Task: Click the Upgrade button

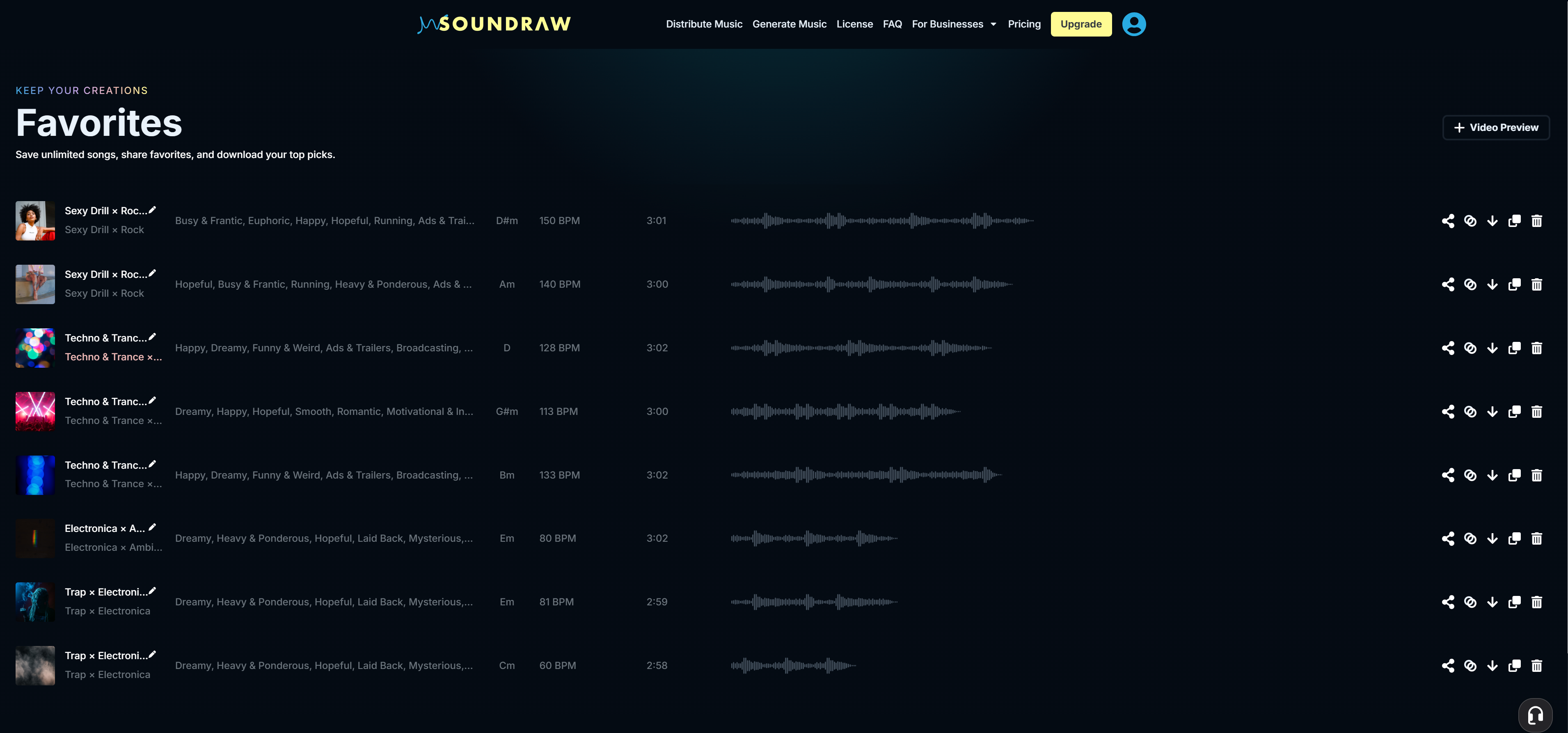Action: click(x=1081, y=24)
